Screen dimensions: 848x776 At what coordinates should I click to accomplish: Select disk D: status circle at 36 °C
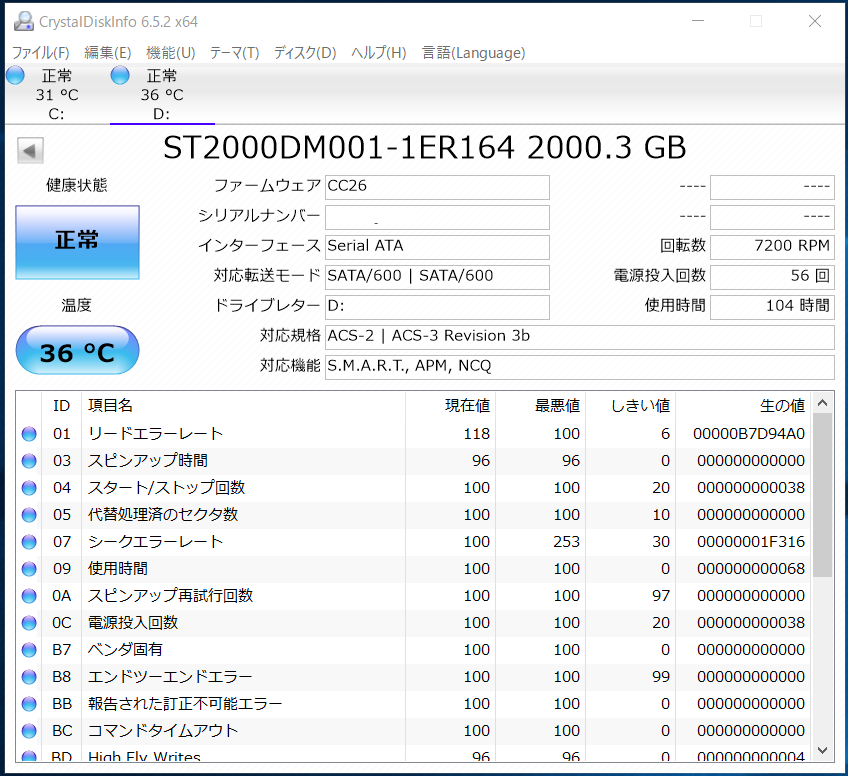tap(120, 75)
